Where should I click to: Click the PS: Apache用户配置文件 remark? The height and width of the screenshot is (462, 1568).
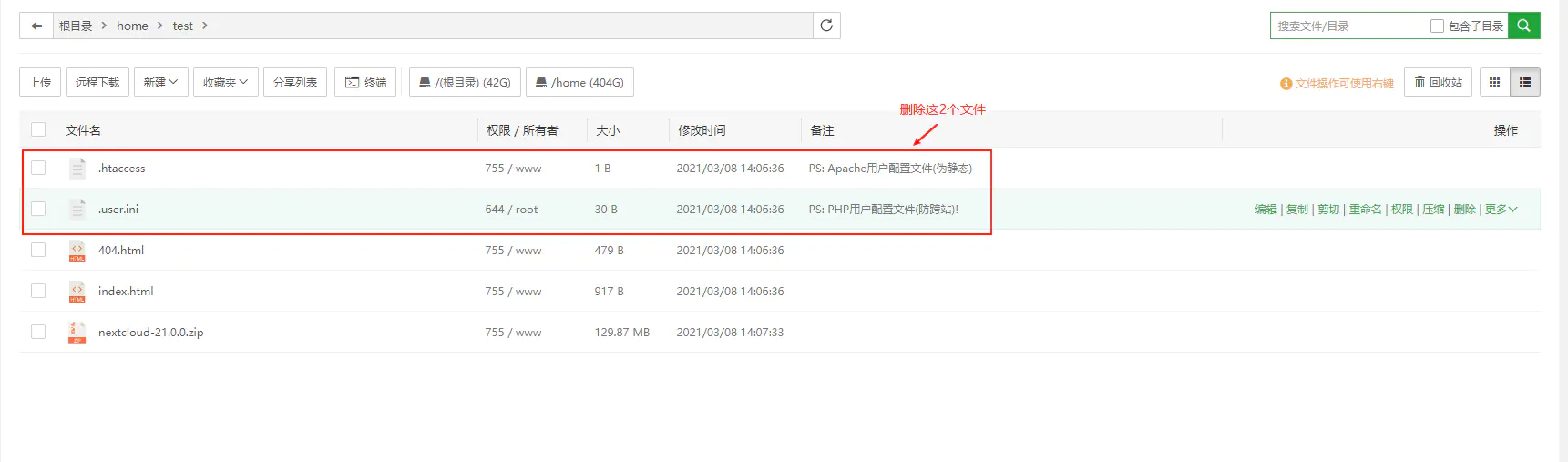tap(890, 169)
